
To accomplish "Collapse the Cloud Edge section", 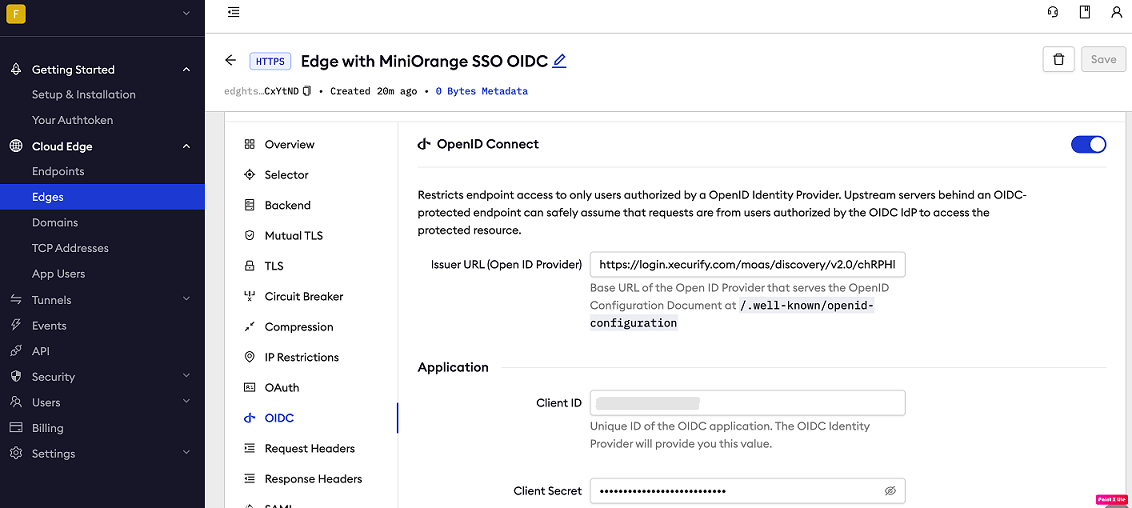I will pyautogui.click(x=186, y=146).
